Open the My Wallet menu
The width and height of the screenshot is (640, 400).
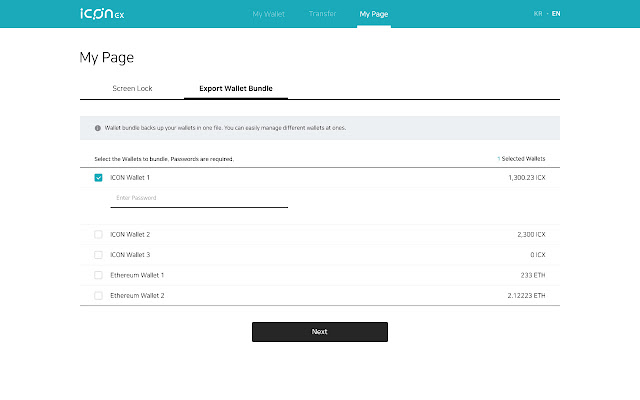point(267,14)
